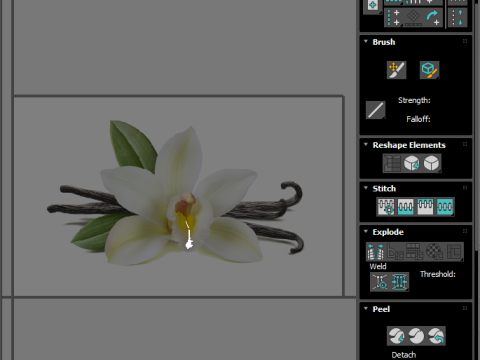The height and width of the screenshot is (360, 480).
Task: Click the Stitch rollout title
Action: 384,189
